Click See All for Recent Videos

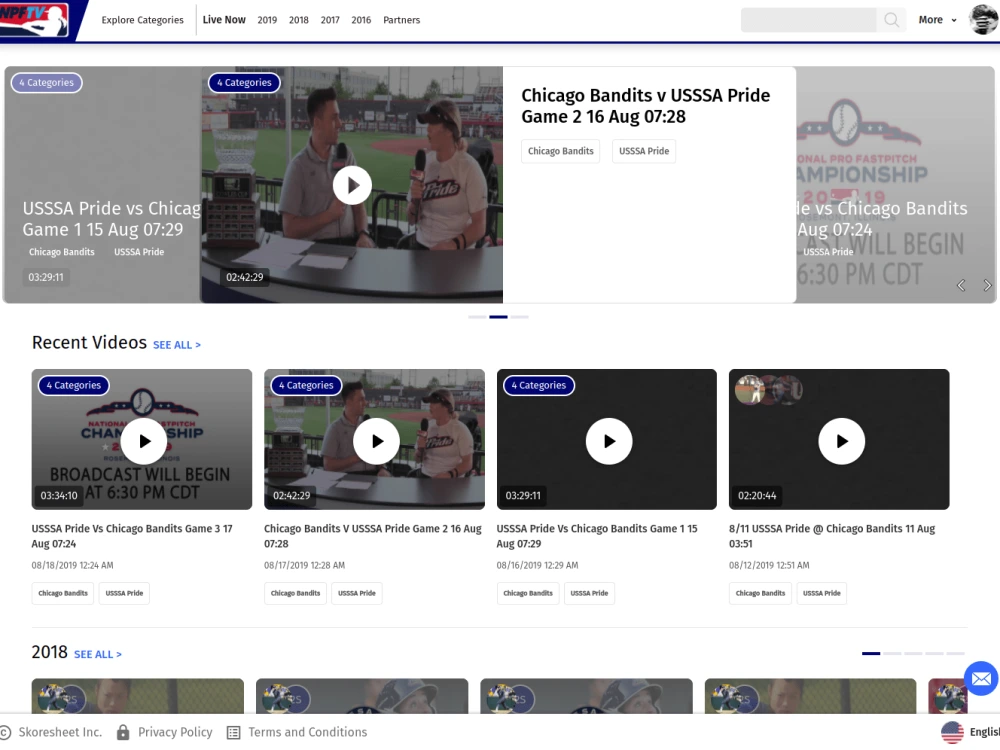click(x=177, y=345)
